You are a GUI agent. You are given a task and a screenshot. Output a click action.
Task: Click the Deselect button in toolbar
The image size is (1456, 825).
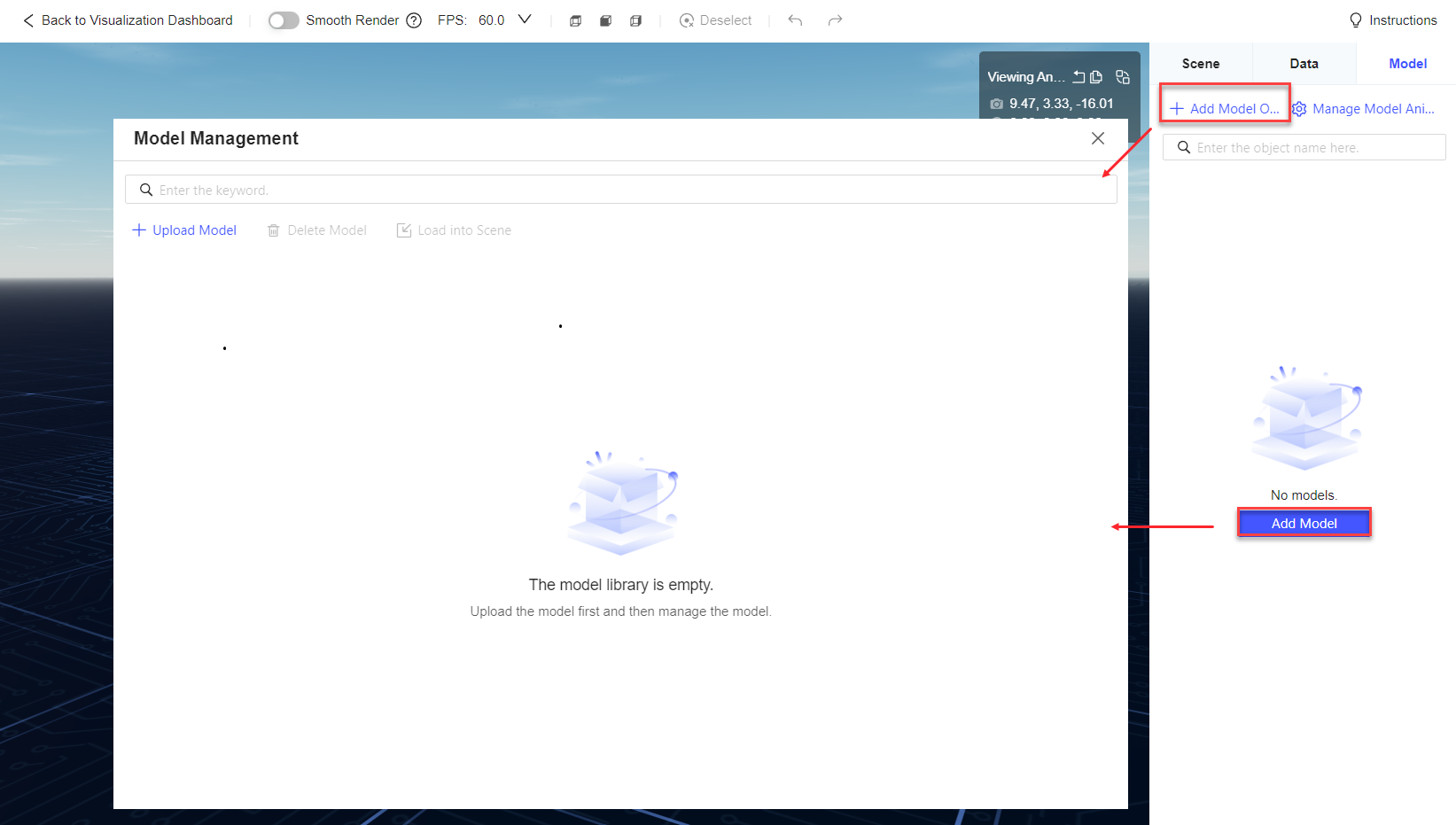(x=715, y=20)
